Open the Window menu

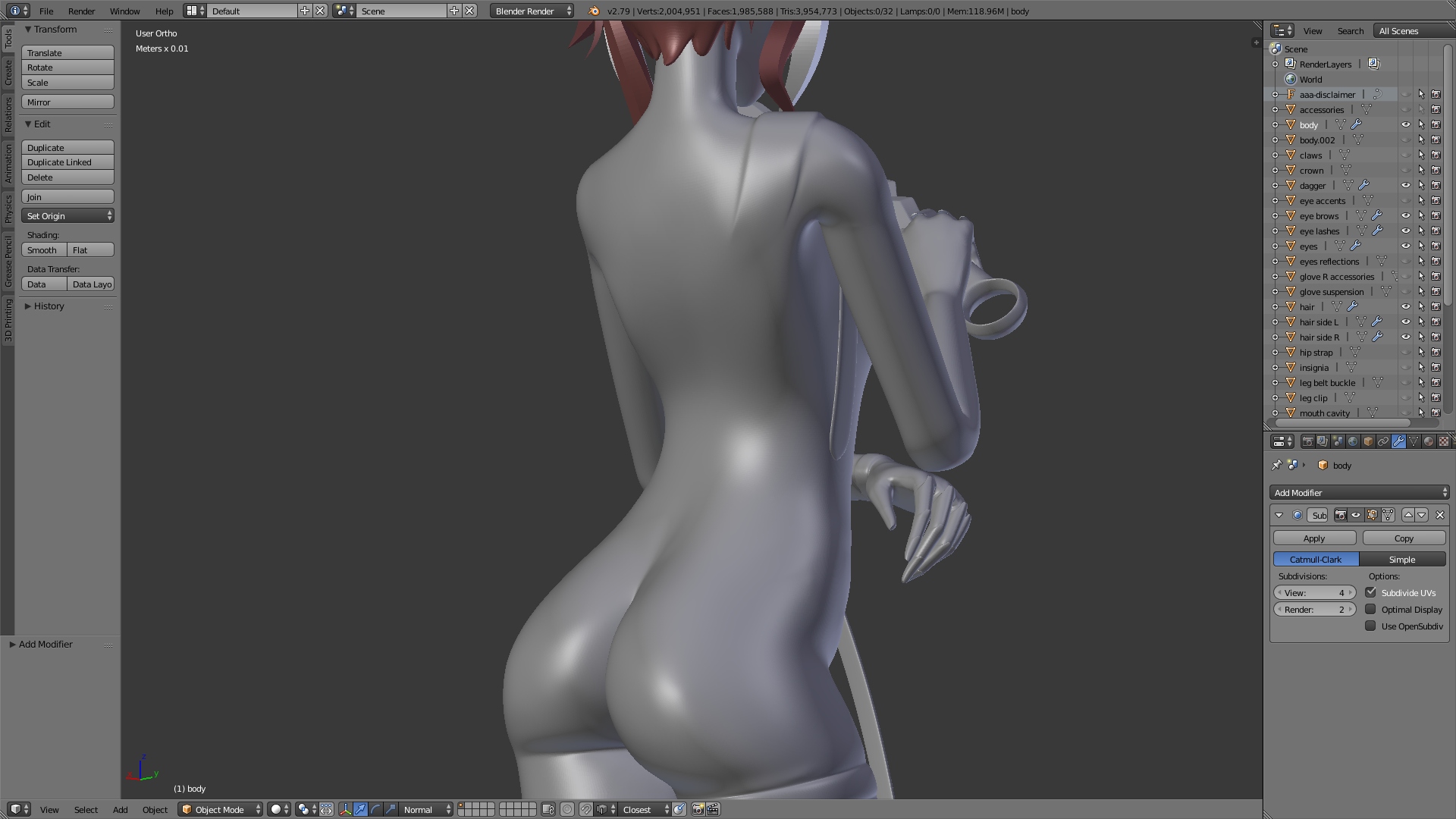click(x=124, y=11)
